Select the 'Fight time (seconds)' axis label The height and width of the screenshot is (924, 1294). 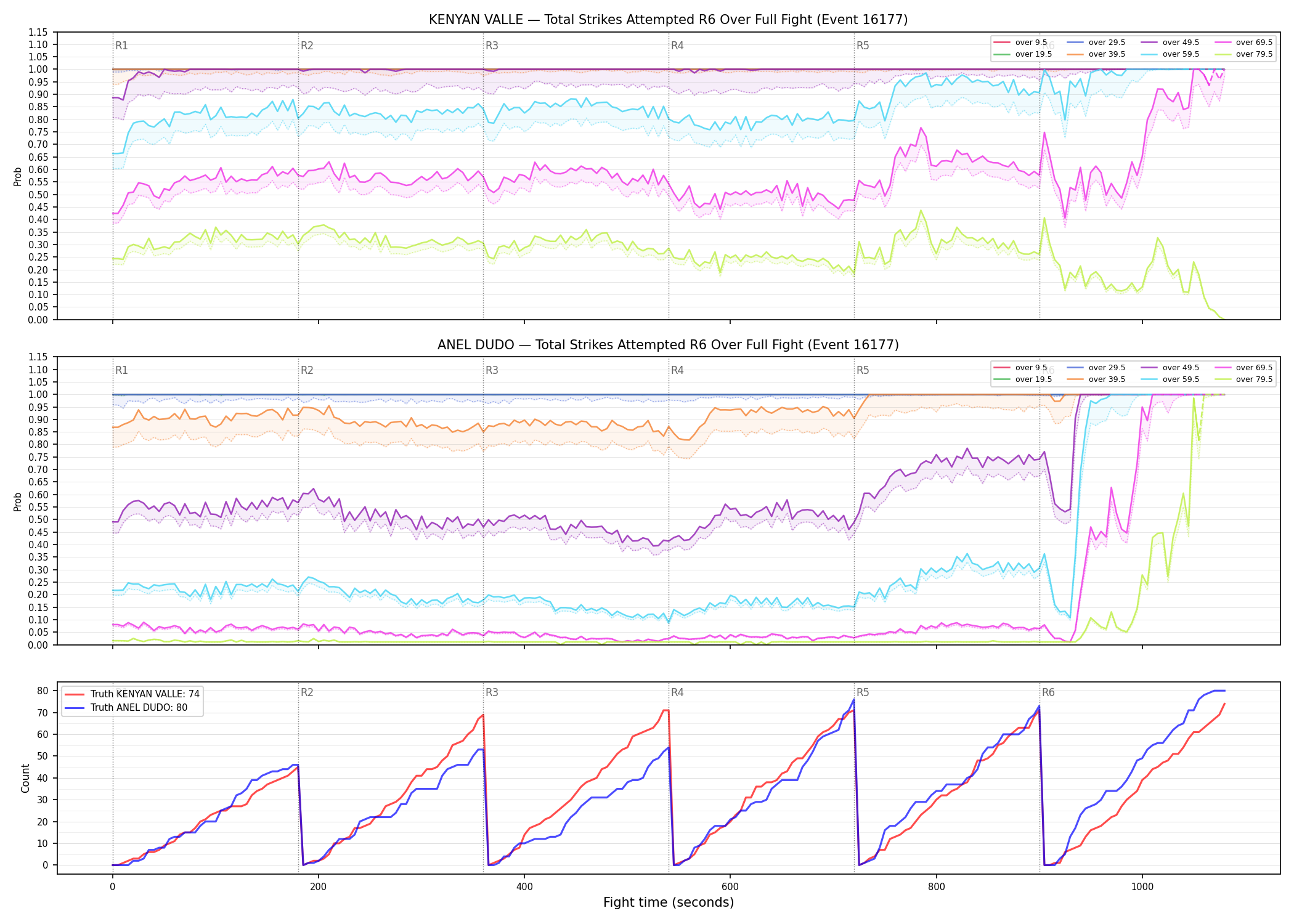click(x=669, y=902)
